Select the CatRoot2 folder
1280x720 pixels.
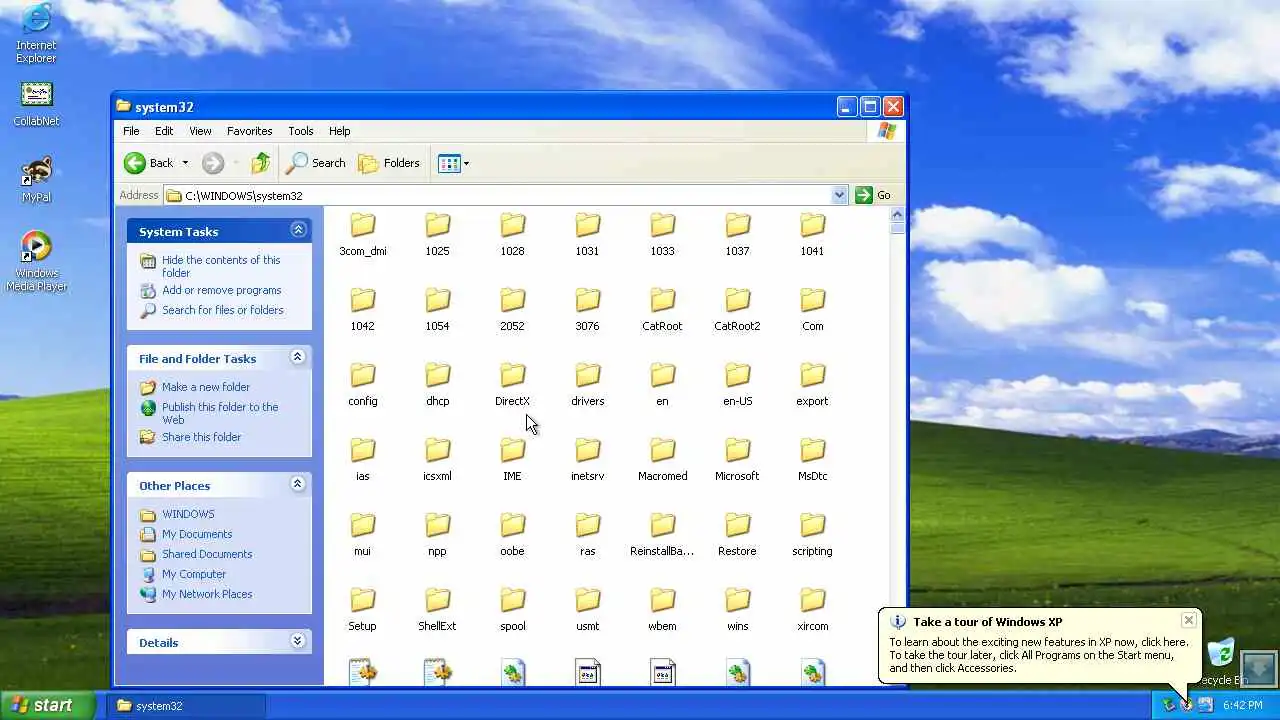(737, 310)
